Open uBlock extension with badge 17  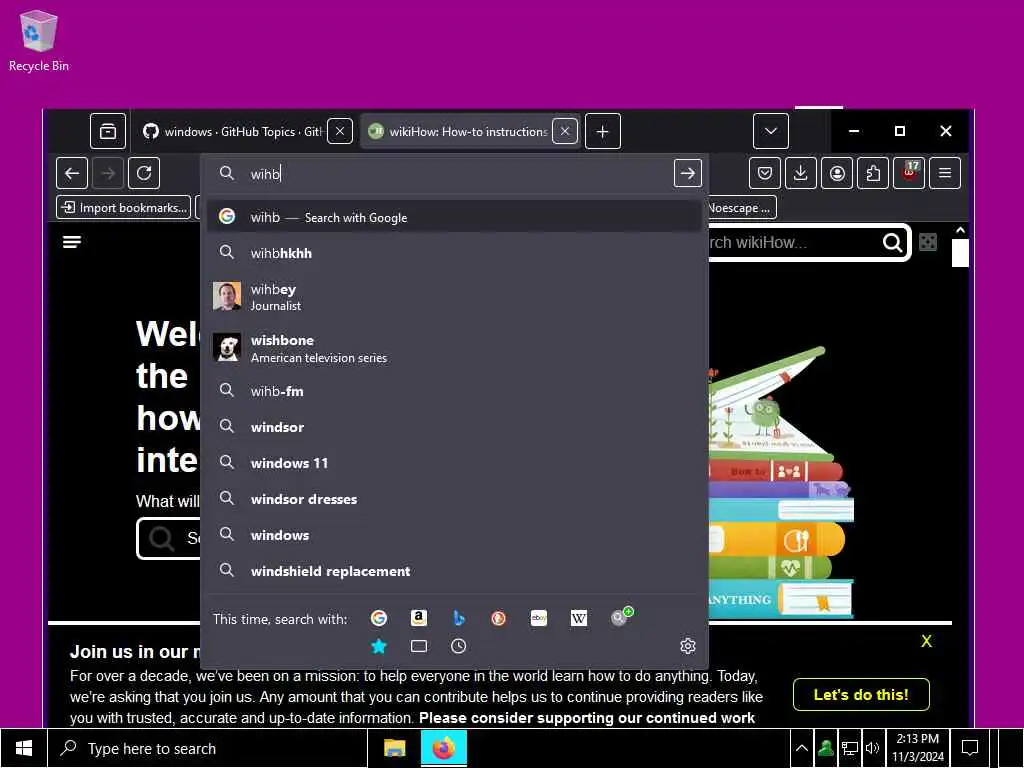click(x=909, y=173)
